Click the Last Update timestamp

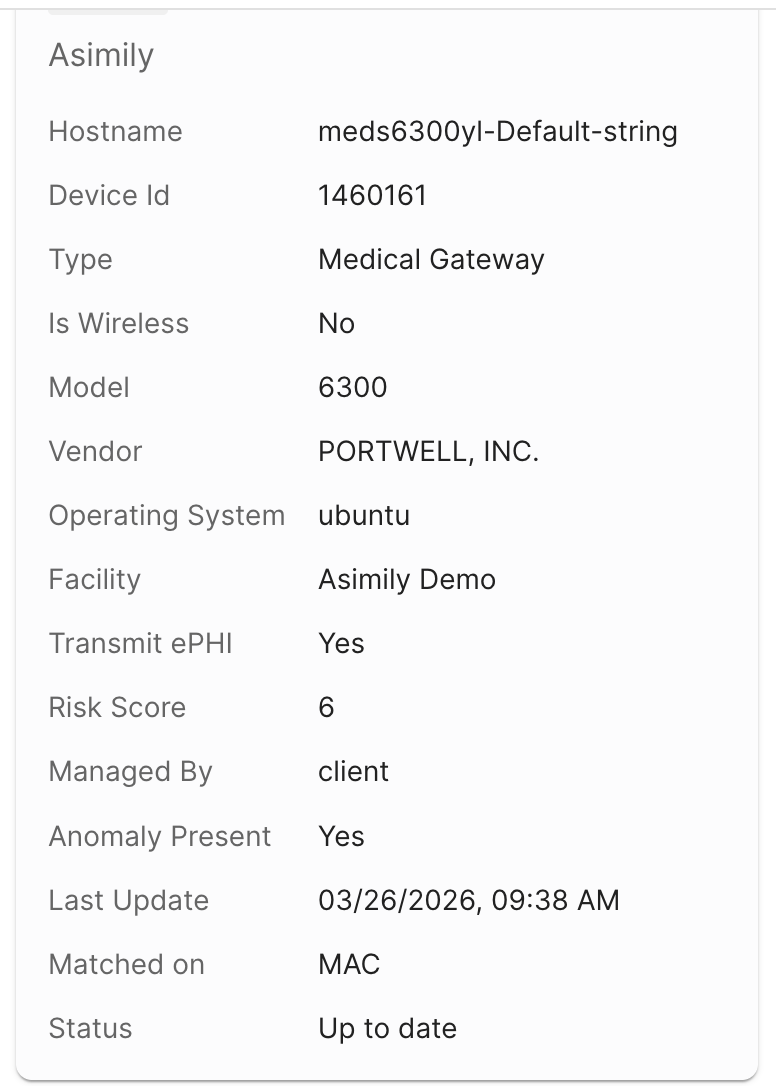pyautogui.click(x=469, y=900)
